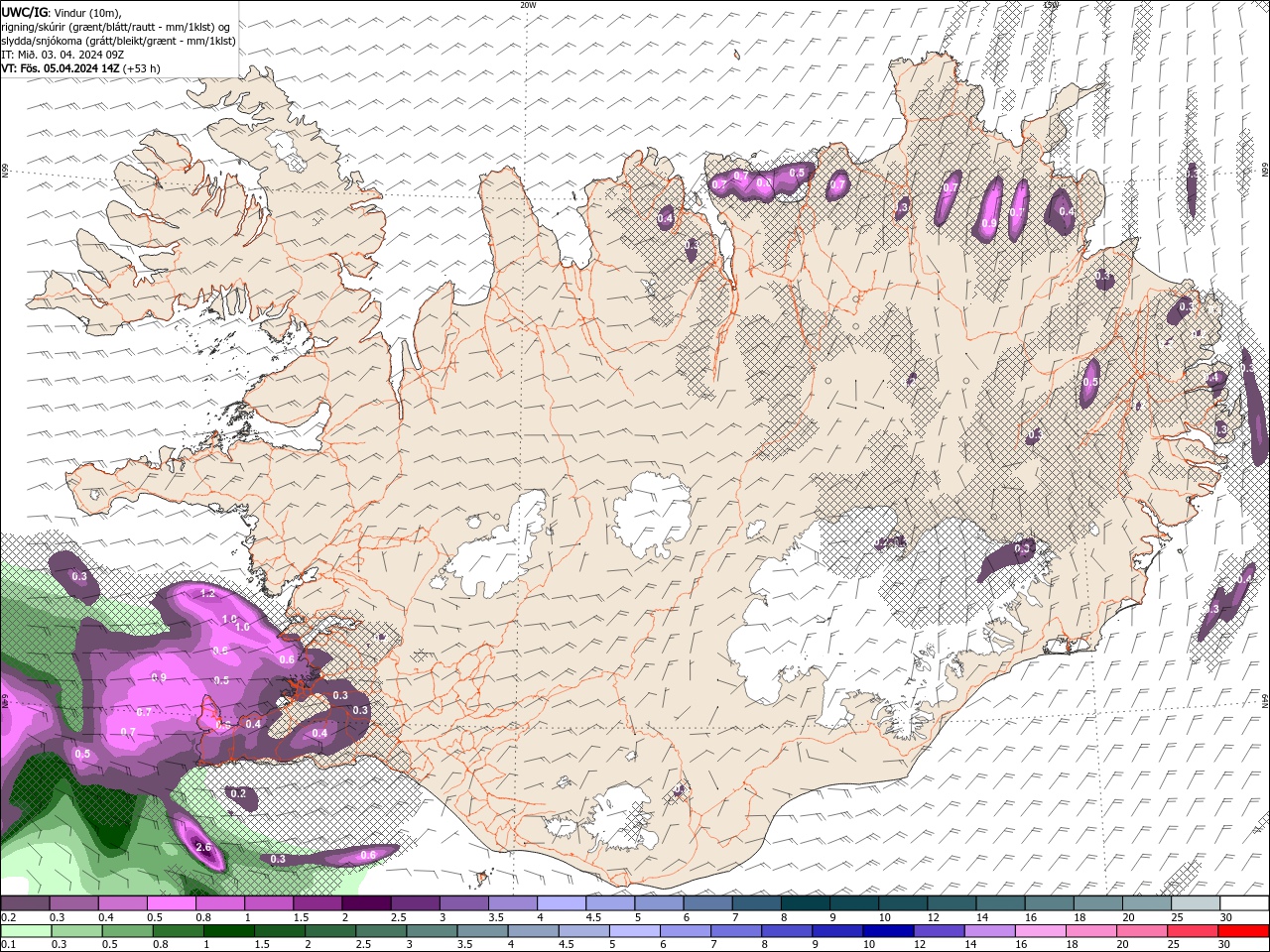The width and height of the screenshot is (1270, 952).
Task: Click the "slydda/snjókoma" legend description line
Action: (x=118, y=41)
